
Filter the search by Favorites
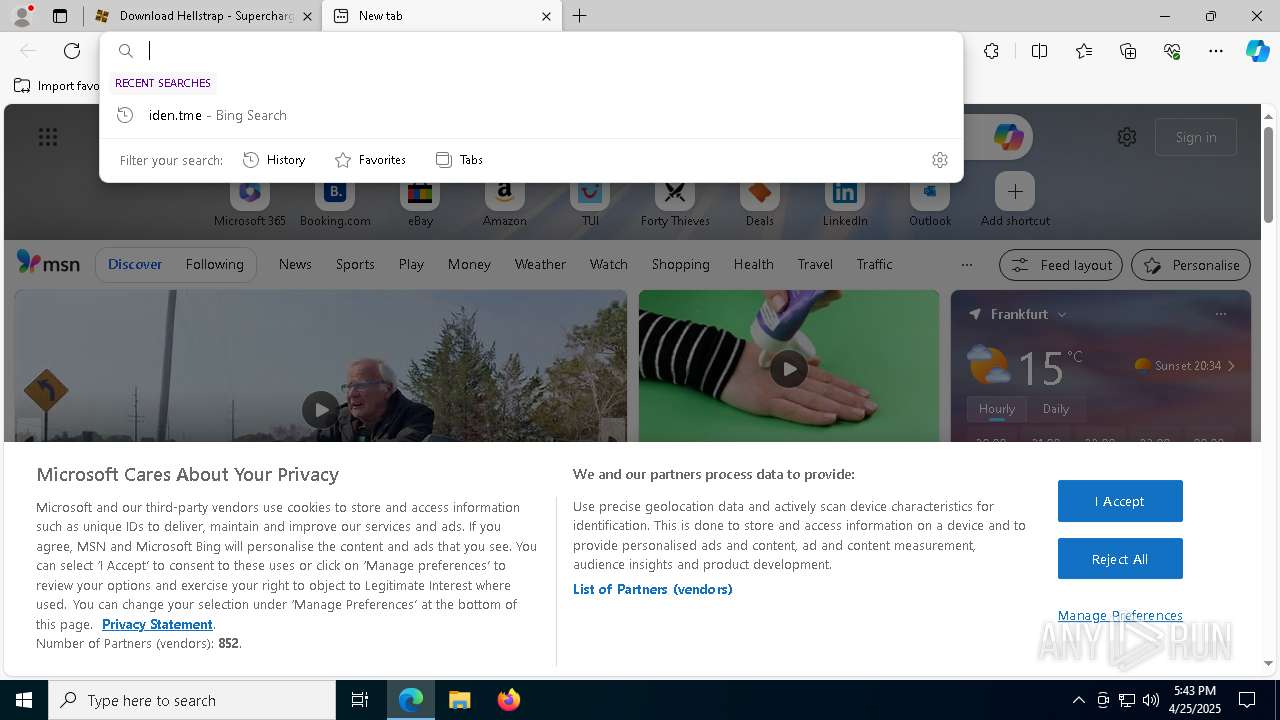coord(370,160)
